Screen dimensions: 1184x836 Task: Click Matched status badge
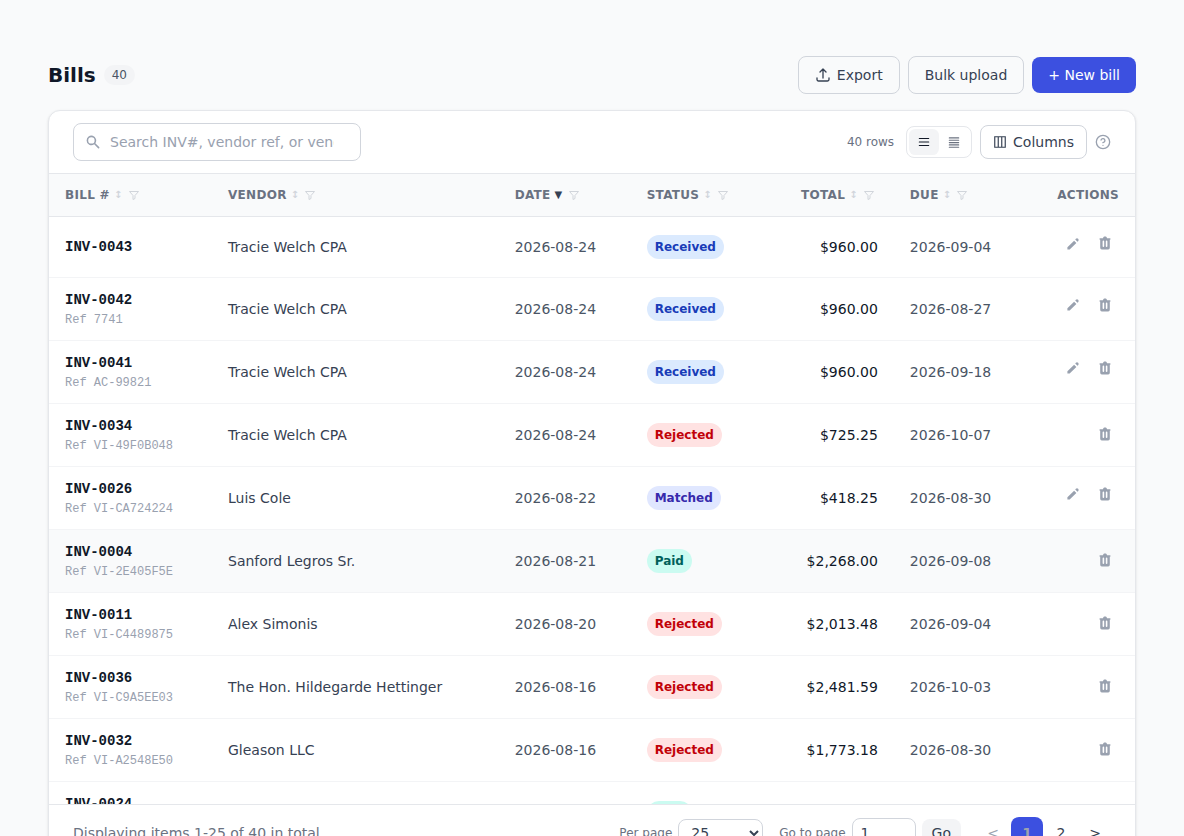coord(683,498)
